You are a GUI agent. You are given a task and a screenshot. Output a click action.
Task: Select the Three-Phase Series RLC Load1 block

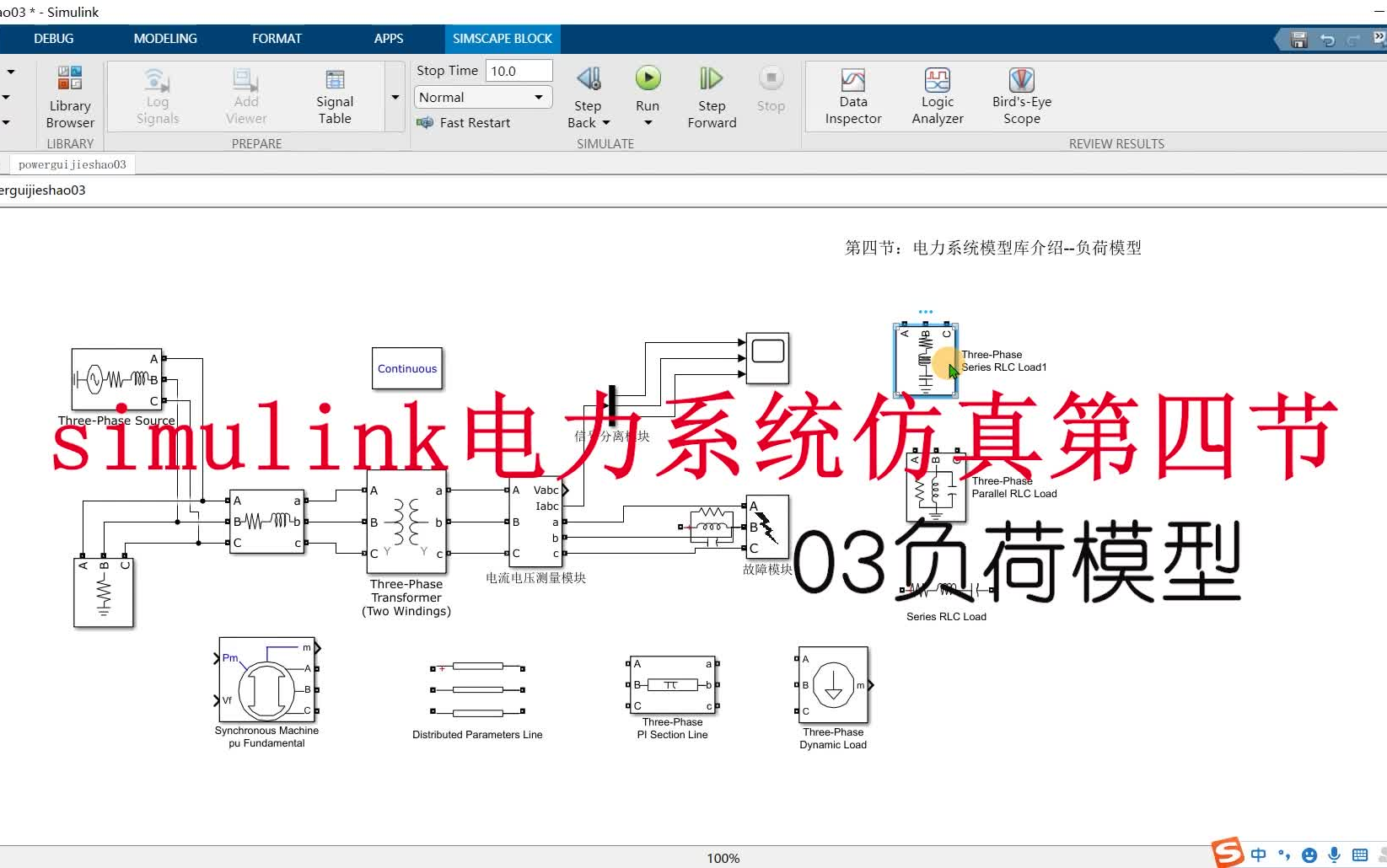tap(926, 360)
